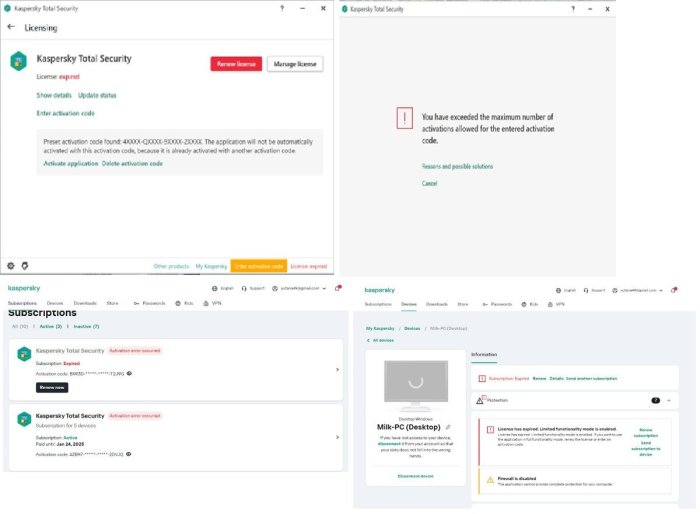Click the active subscription's product hexagon icon
Screen dimensions: 700x514
pos(24,419)
